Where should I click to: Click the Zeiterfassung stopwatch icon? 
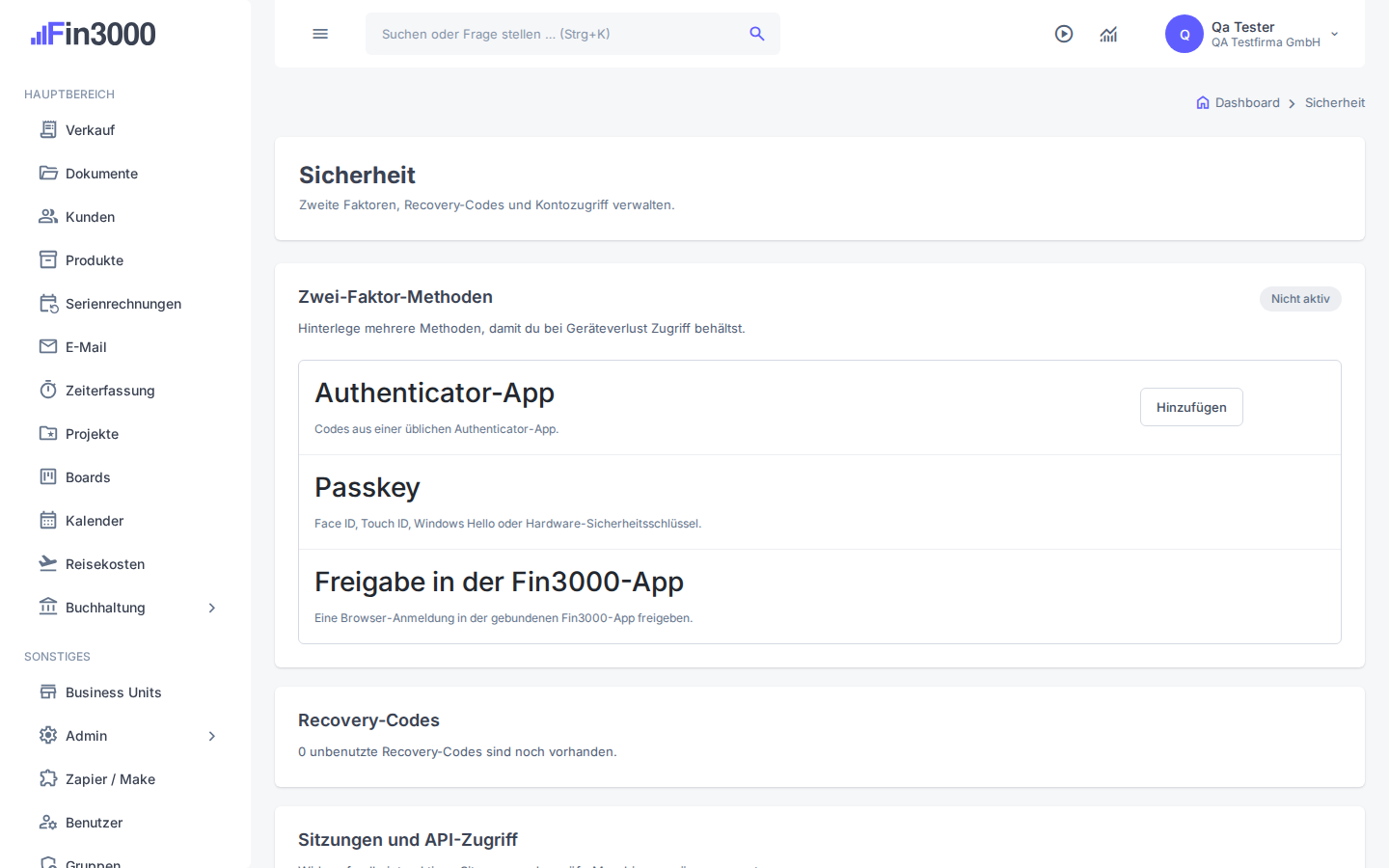coord(48,390)
